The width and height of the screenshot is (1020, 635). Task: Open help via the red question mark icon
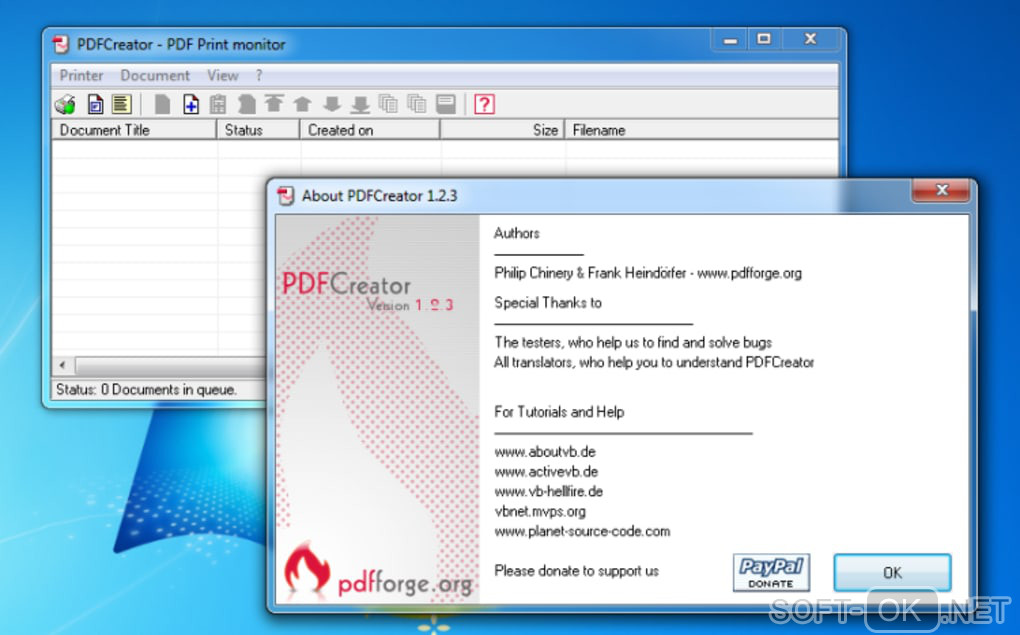(x=484, y=104)
